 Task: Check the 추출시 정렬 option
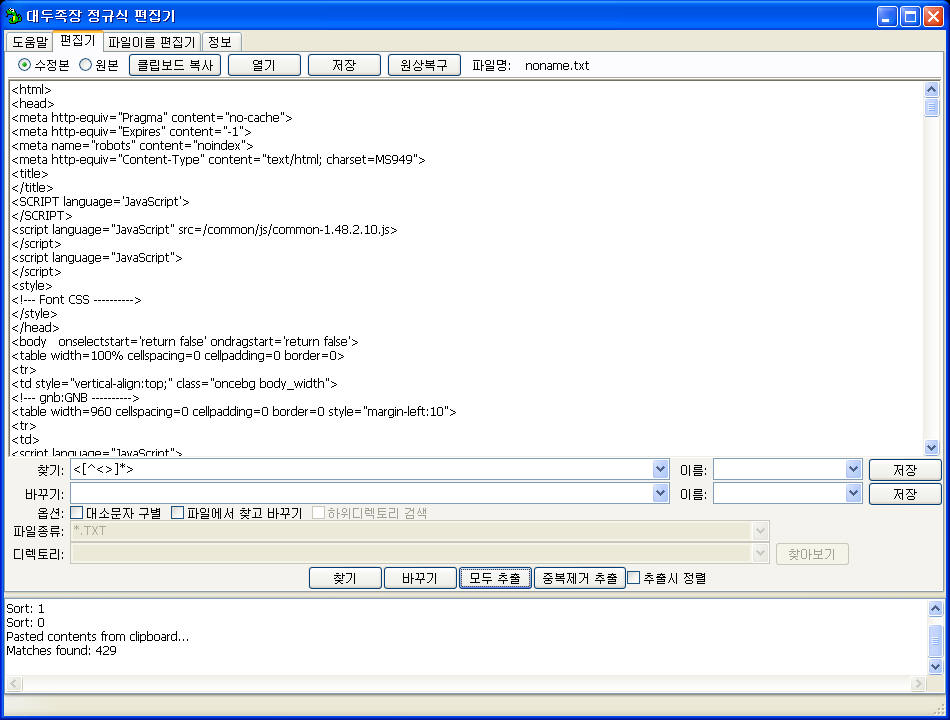[x=634, y=578]
